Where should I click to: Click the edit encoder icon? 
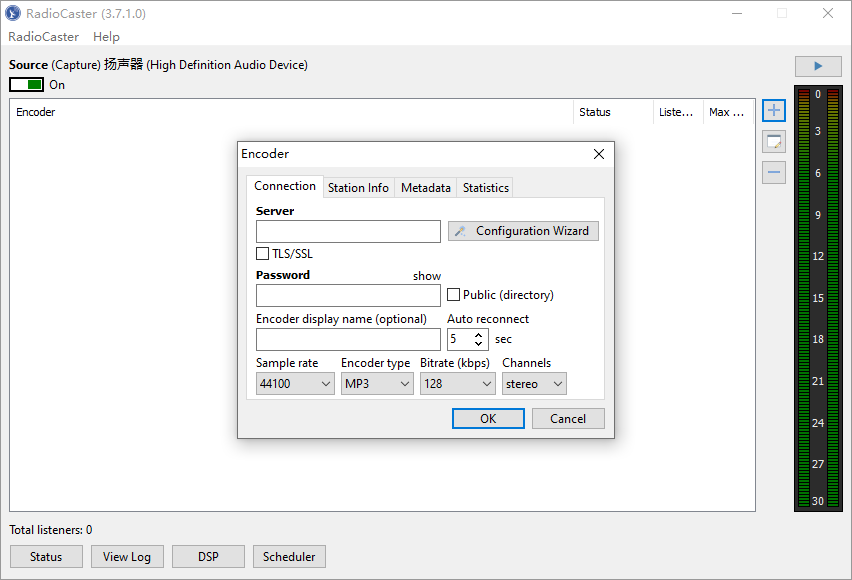pyautogui.click(x=774, y=142)
